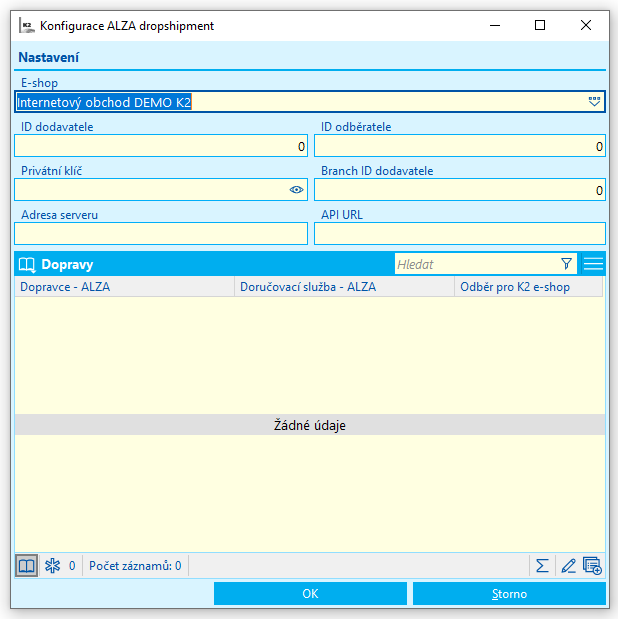
Task: Cancel with the Storno button
Action: click(509, 593)
